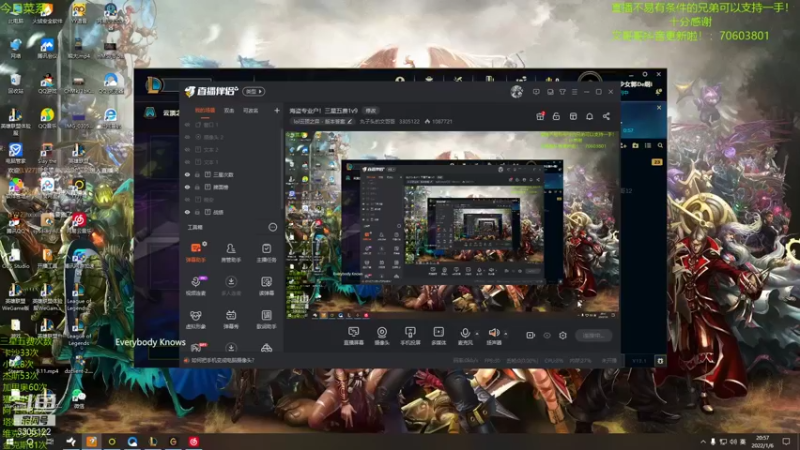Expand the Windows system tray chevron
The image size is (800, 450).
703,441
